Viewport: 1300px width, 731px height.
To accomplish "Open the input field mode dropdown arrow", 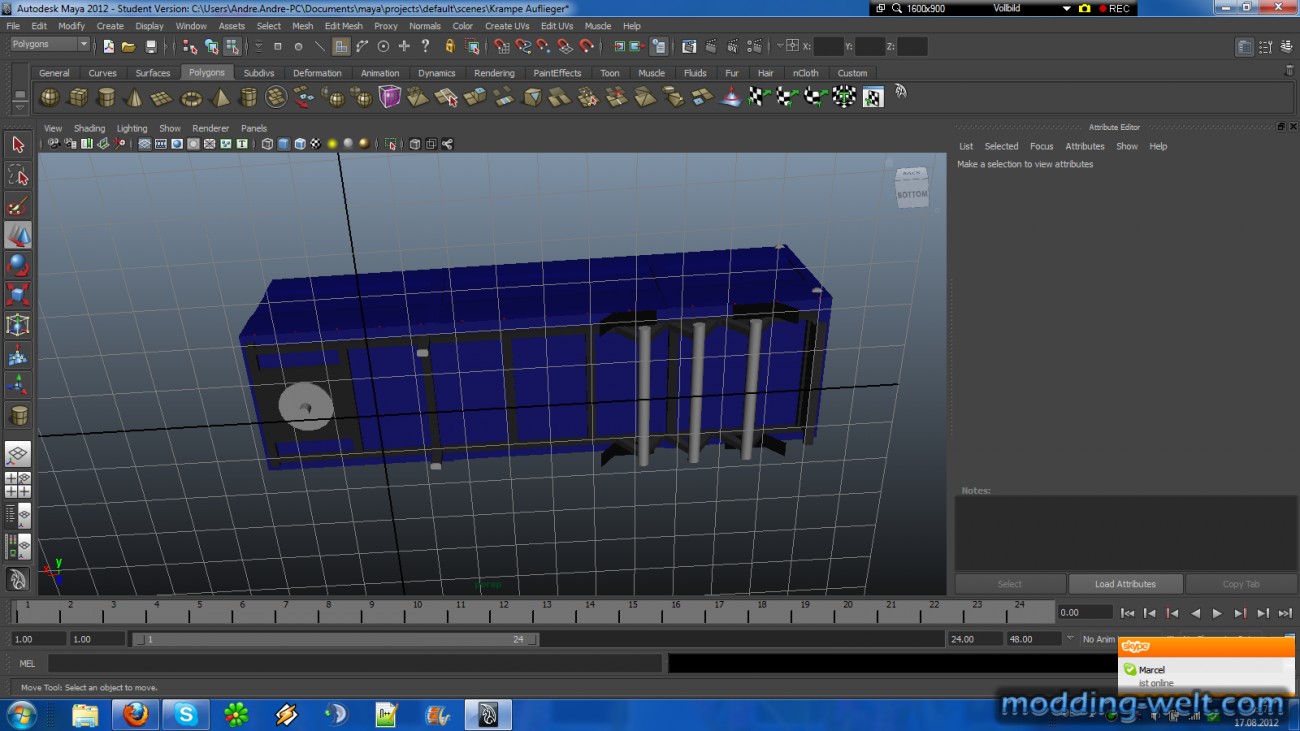I will tap(779, 46).
